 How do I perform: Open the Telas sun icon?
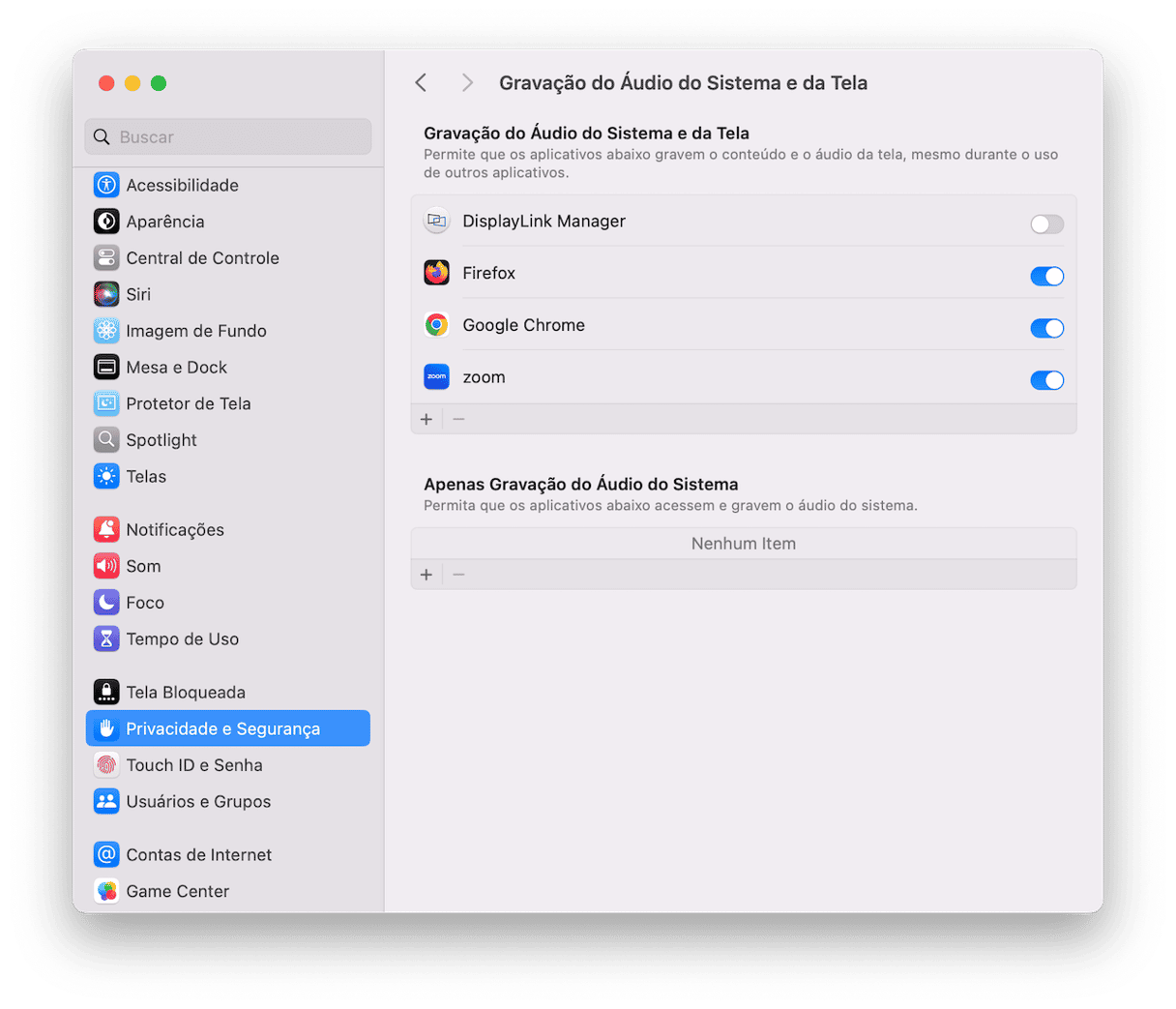(x=106, y=477)
